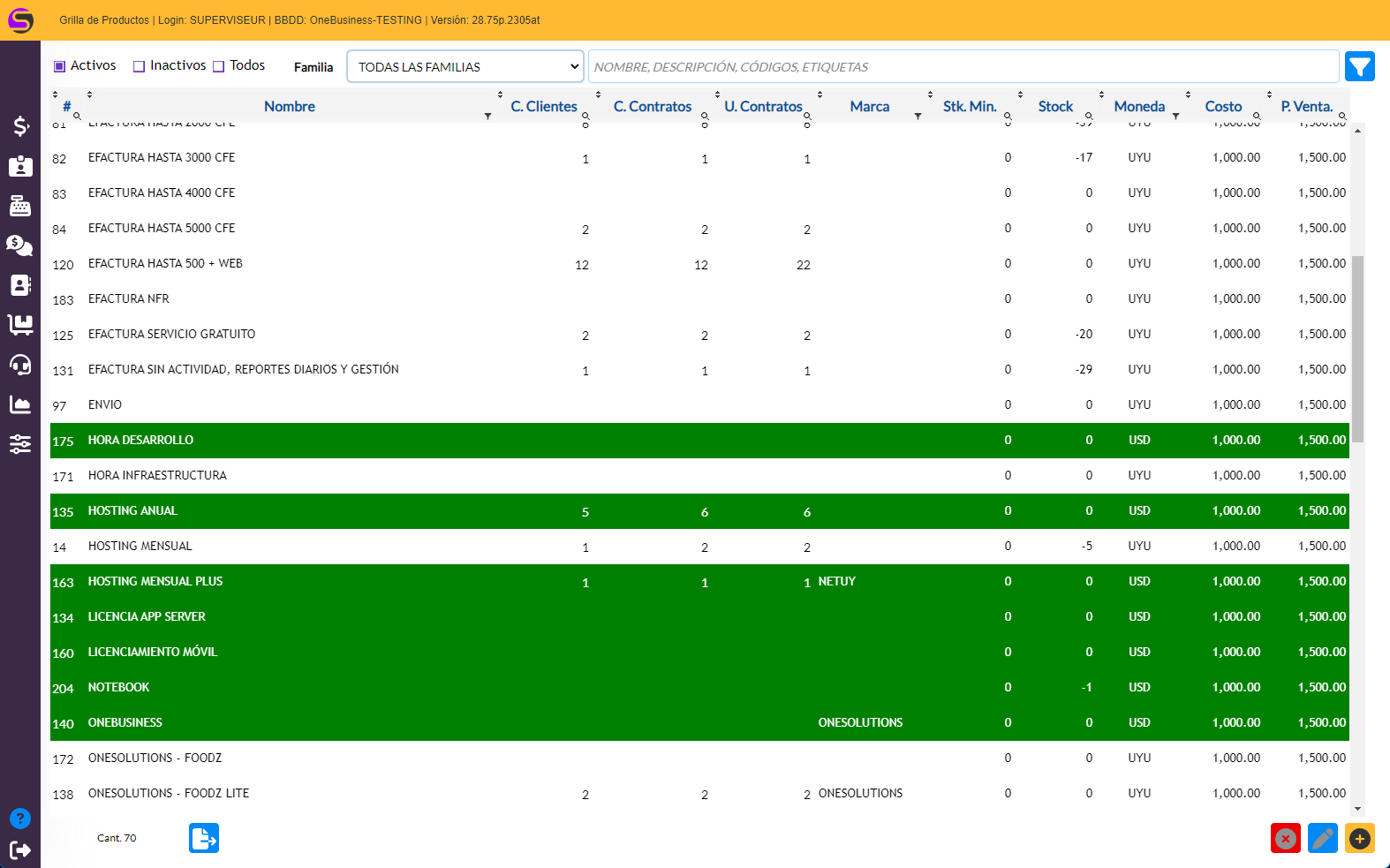1390x868 pixels.
Task: Sort by the Stock column header
Action: pos(1055,106)
